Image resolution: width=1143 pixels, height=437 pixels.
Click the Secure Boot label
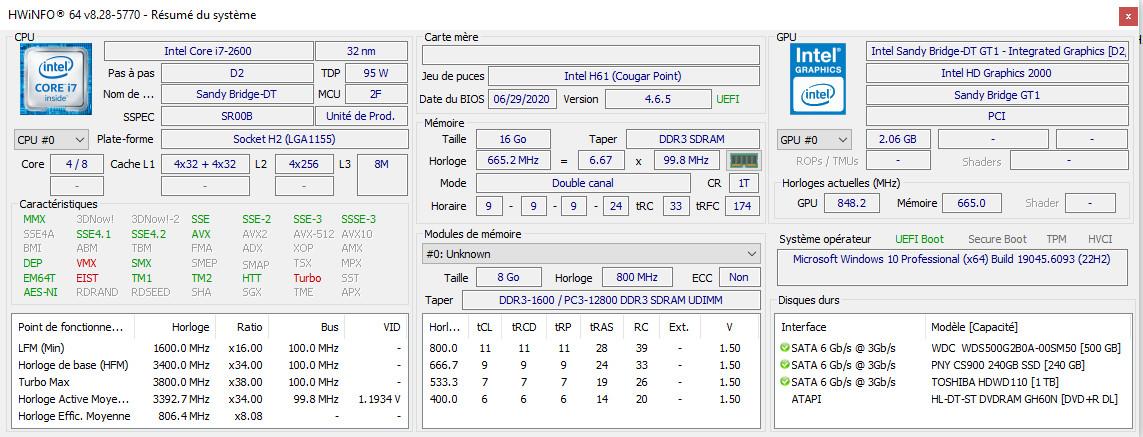(x=997, y=239)
